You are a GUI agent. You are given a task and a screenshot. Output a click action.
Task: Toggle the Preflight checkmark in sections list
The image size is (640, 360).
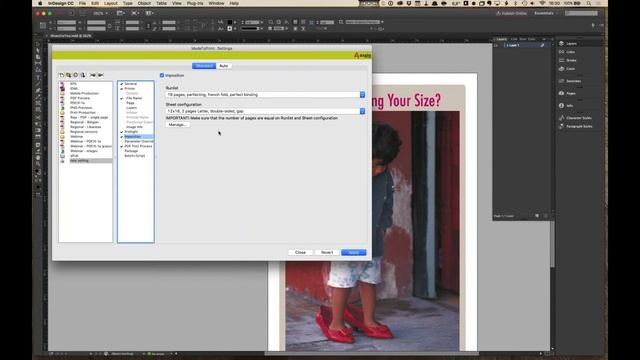point(122,132)
